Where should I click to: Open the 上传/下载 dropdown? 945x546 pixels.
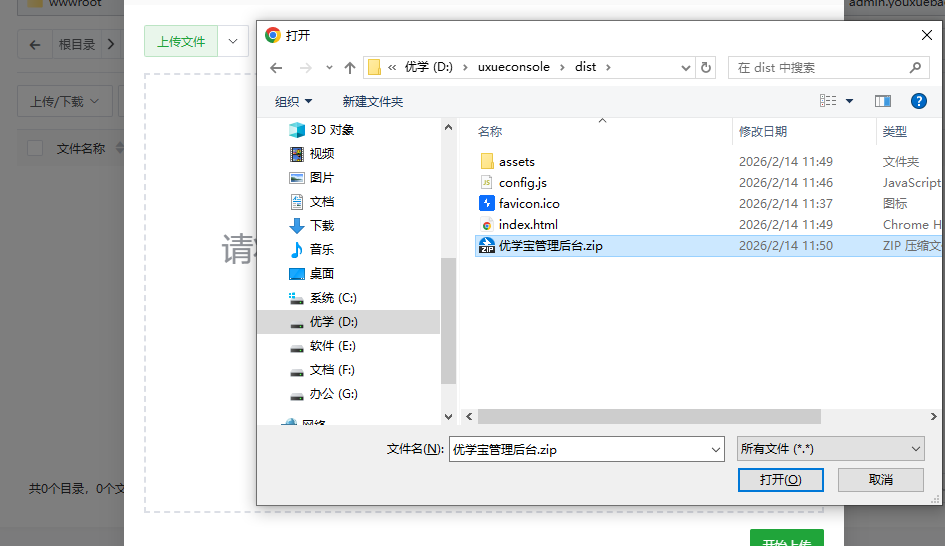(x=64, y=101)
